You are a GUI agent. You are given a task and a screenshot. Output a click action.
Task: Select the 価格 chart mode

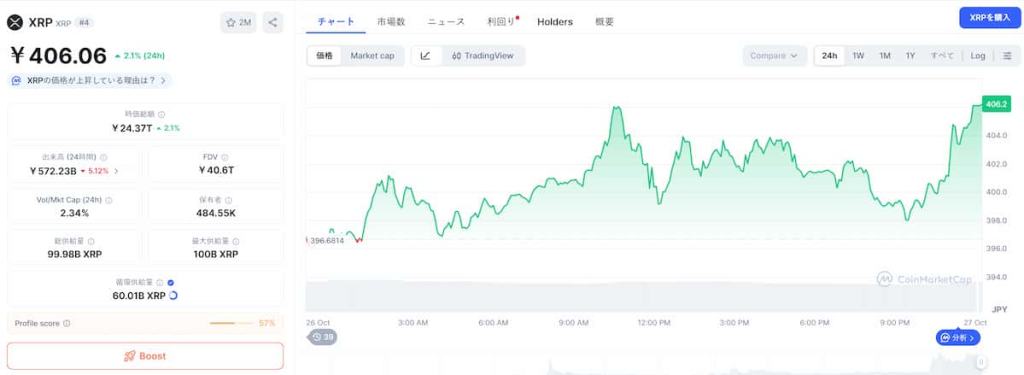324,56
